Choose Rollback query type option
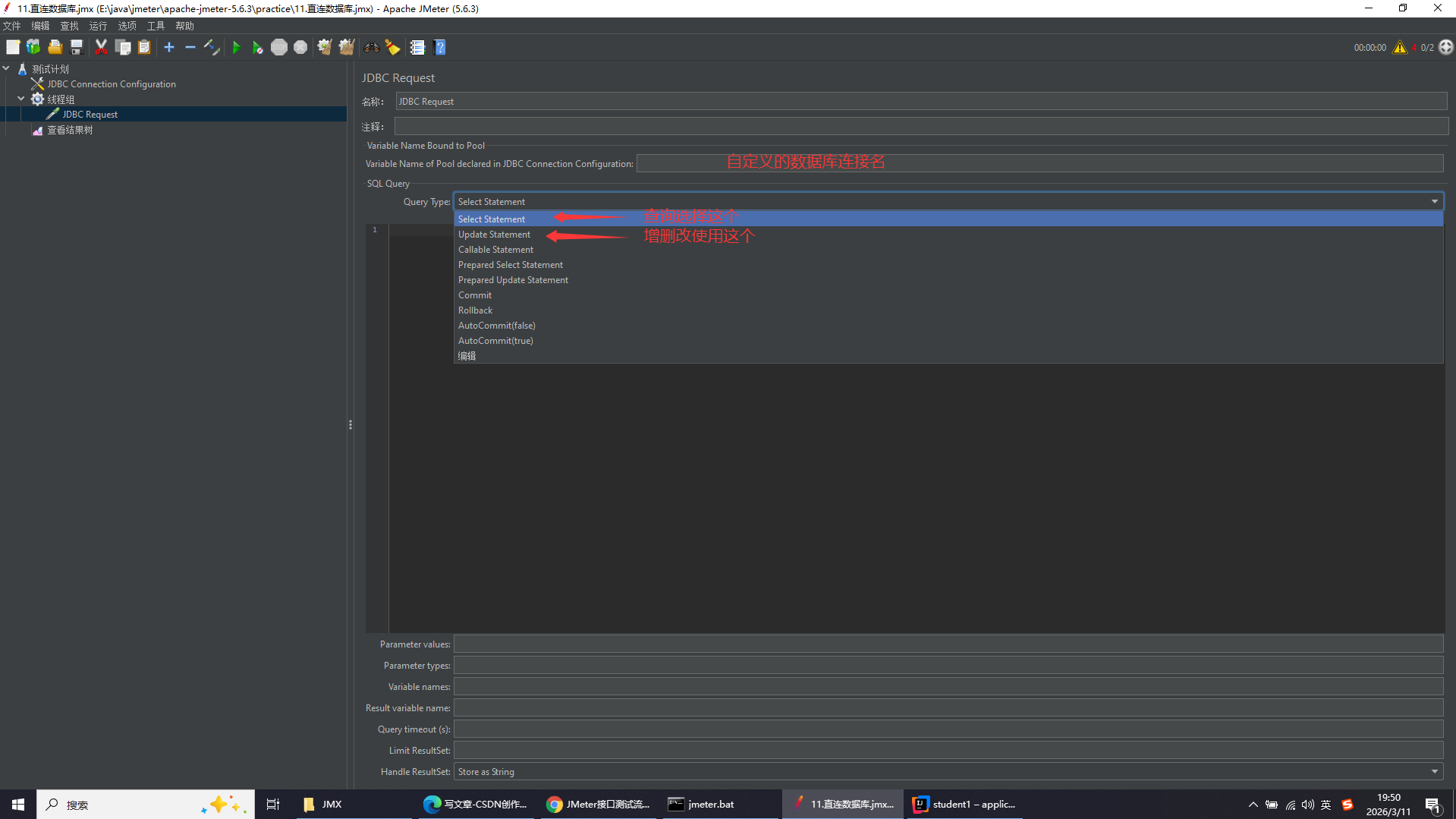The height and width of the screenshot is (819, 1456). 948,310
